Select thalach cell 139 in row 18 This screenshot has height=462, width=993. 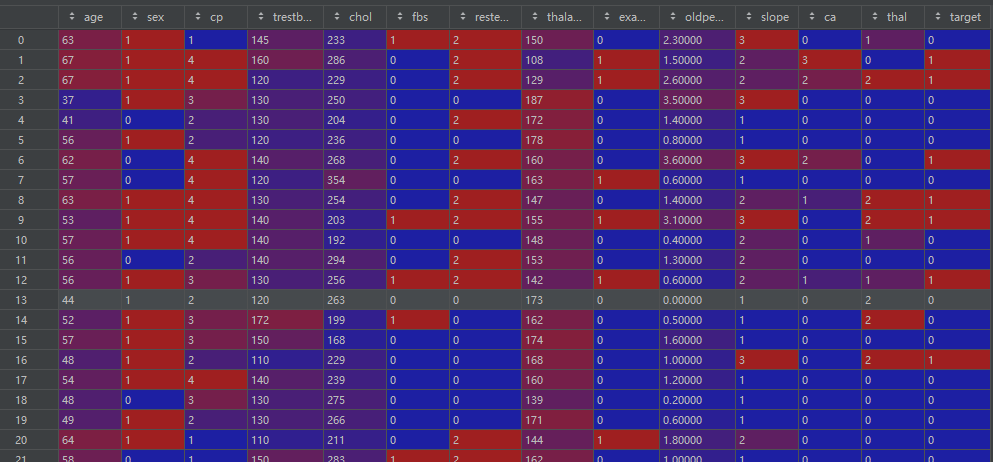pyautogui.click(x=558, y=400)
